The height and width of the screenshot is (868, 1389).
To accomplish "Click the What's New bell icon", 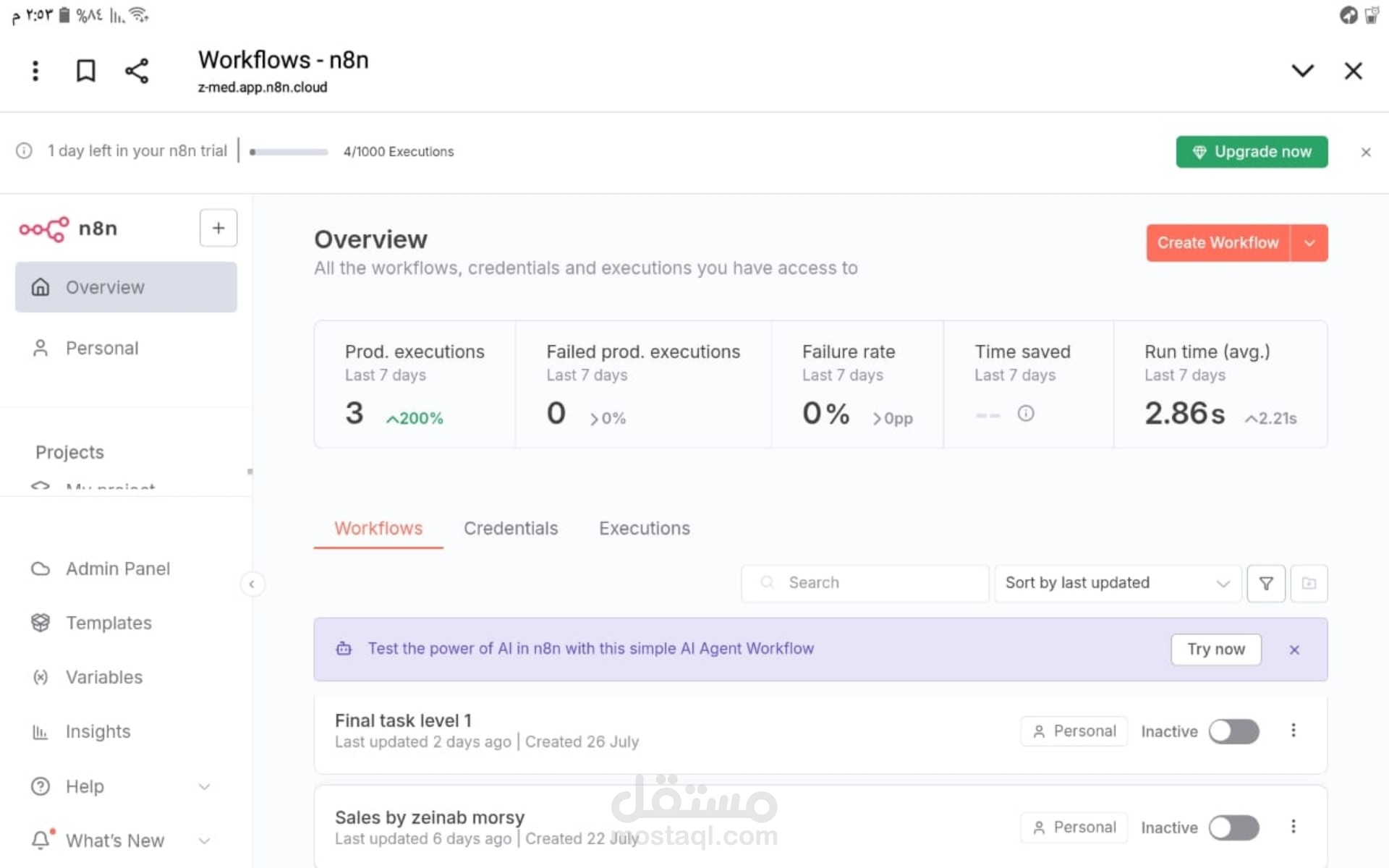I will click(x=41, y=841).
